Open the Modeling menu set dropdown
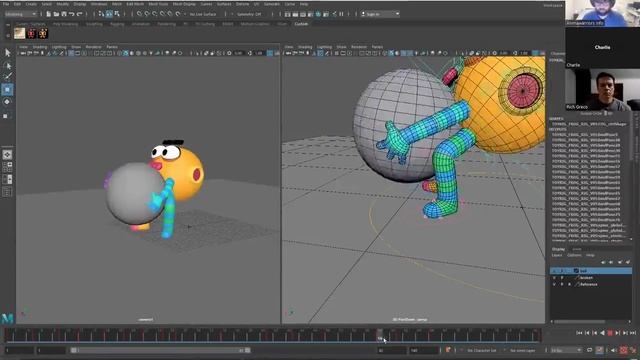This screenshot has height=360, width=640. (x=20, y=14)
